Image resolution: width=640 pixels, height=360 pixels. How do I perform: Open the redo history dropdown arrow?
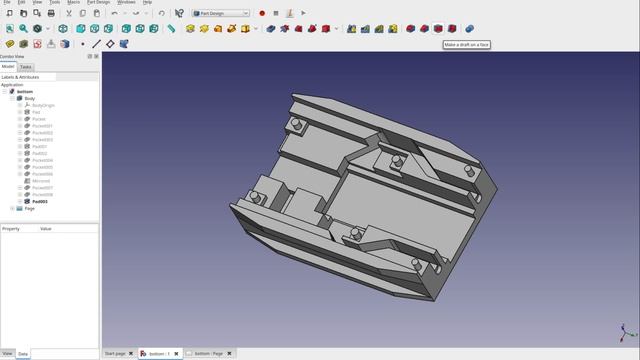pos(146,13)
